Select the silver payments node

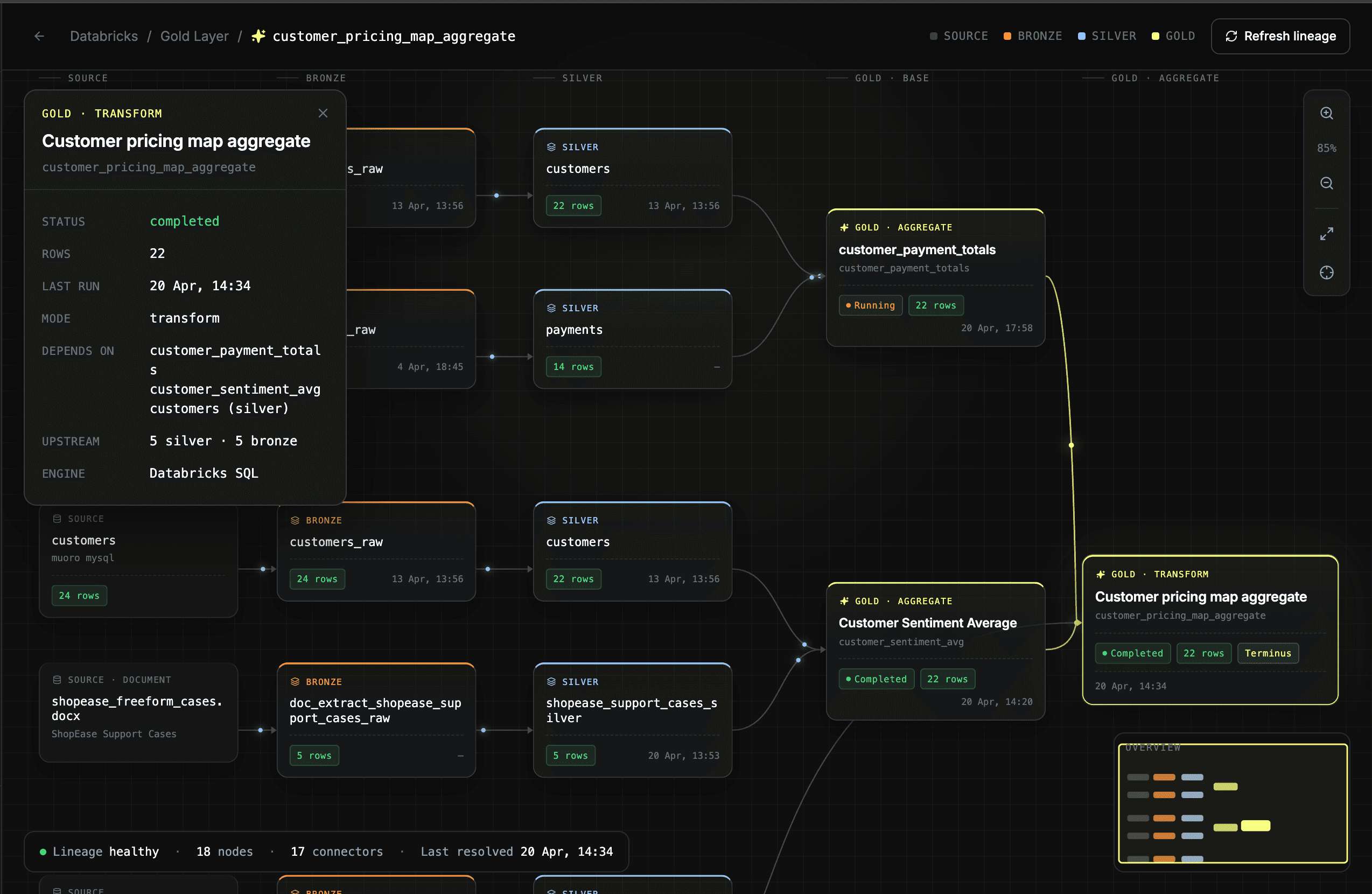coord(632,339)
